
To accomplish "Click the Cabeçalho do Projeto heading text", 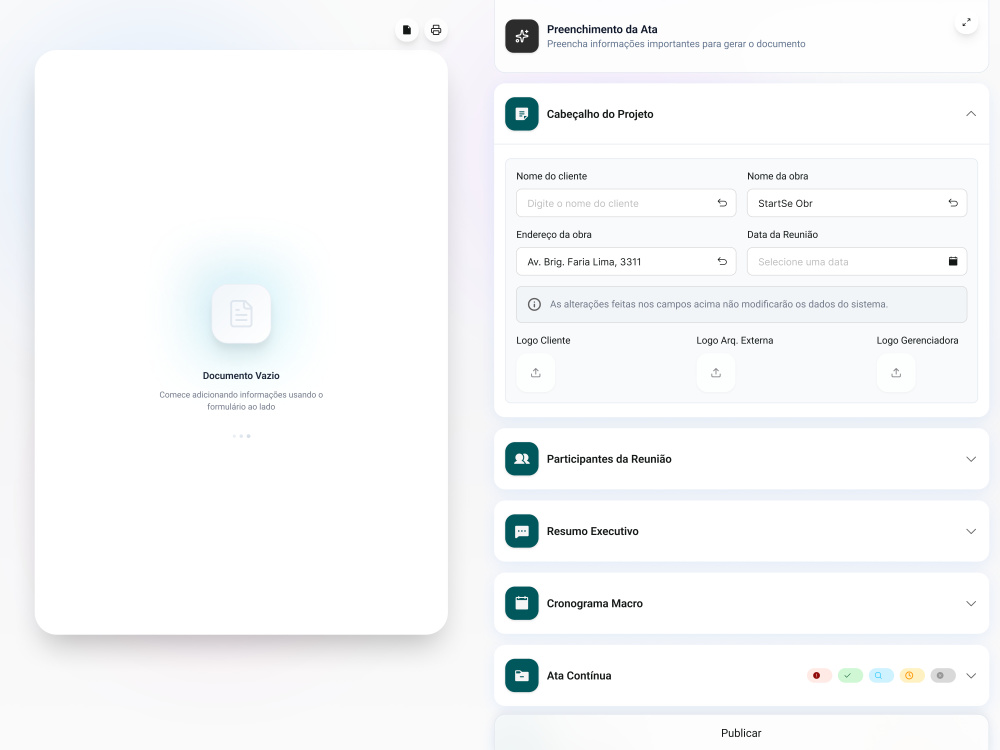I will point(599,114).
